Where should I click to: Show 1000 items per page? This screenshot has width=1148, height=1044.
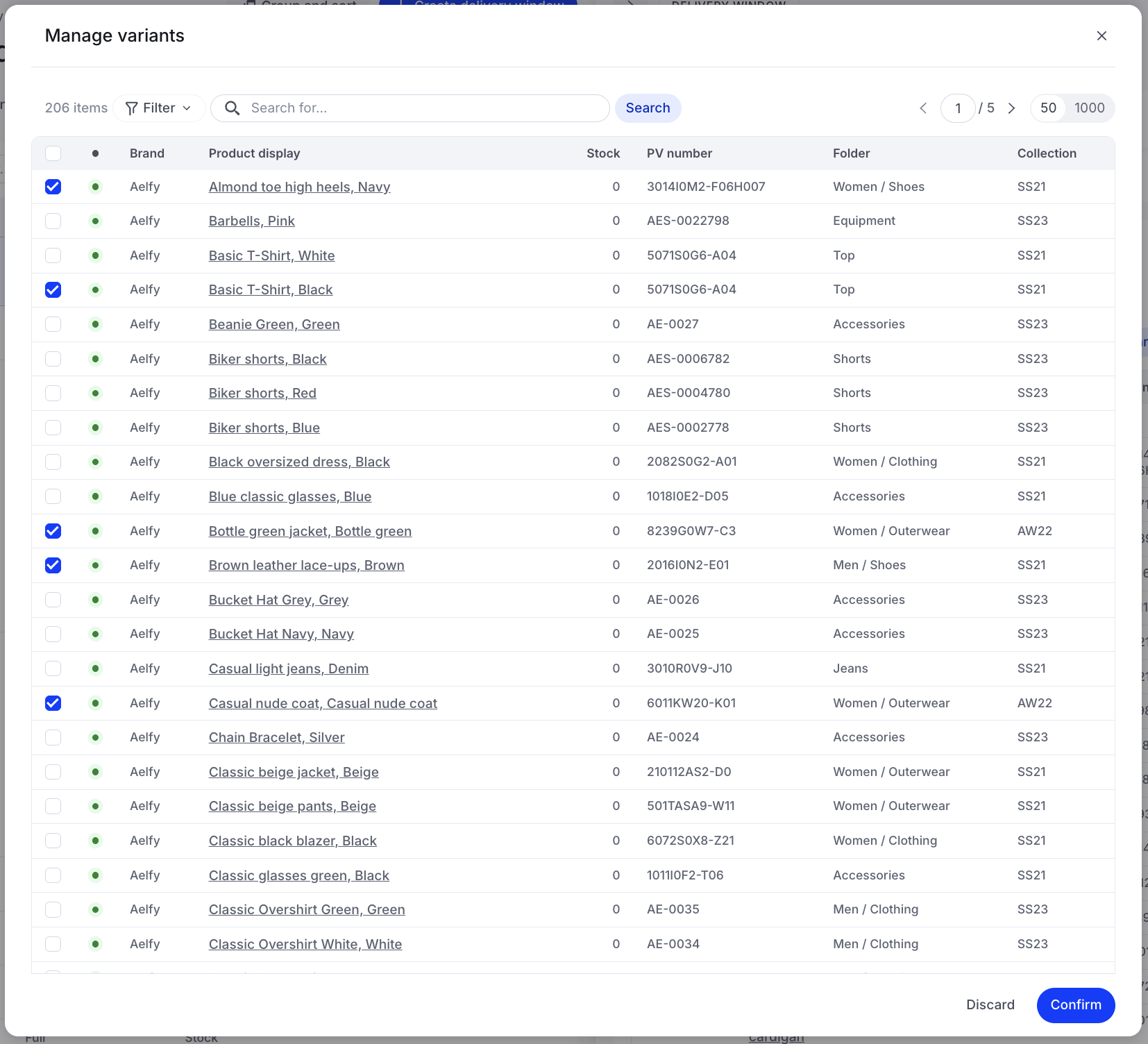[1089, 108]
